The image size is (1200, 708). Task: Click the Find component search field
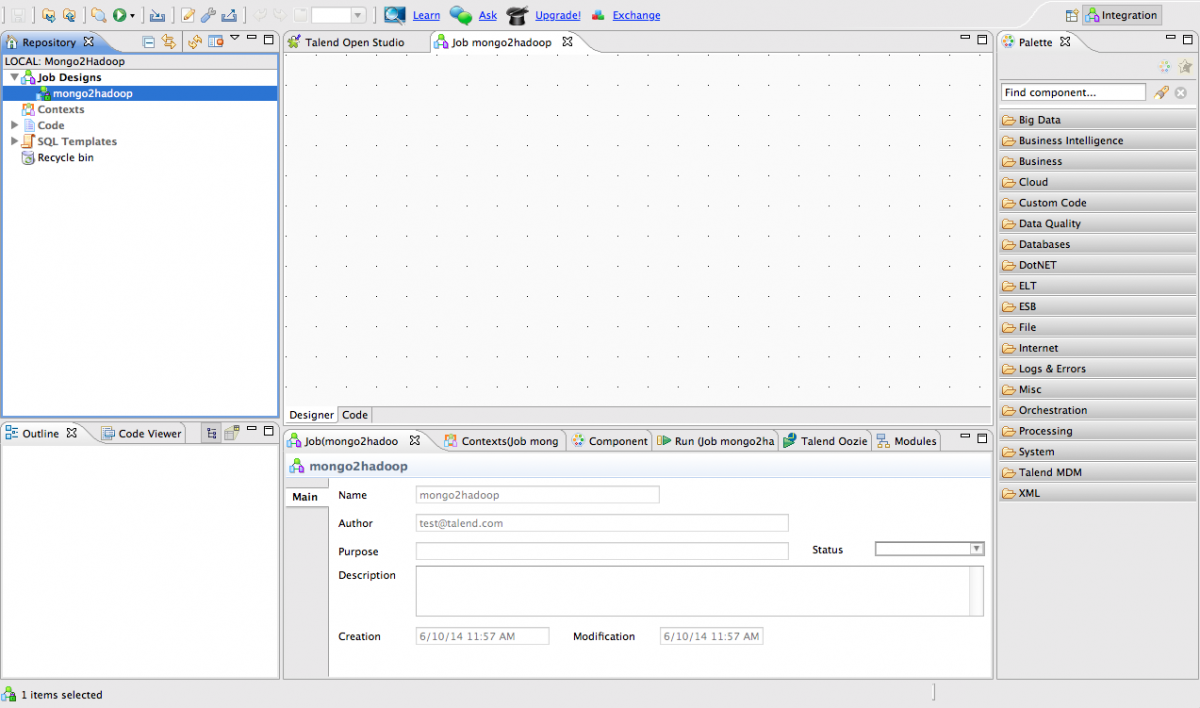coord(1073,92)
